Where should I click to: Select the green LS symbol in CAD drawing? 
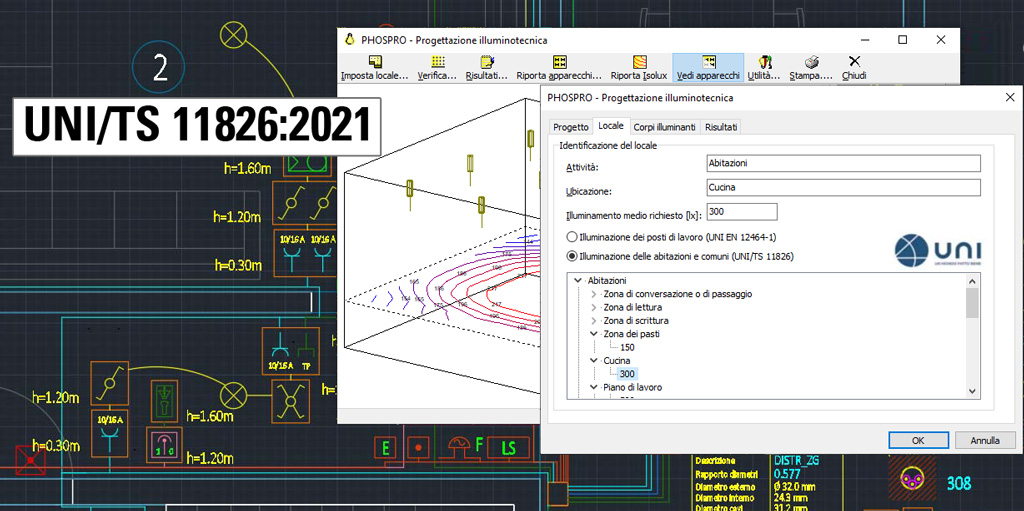[x=508, y=449]
